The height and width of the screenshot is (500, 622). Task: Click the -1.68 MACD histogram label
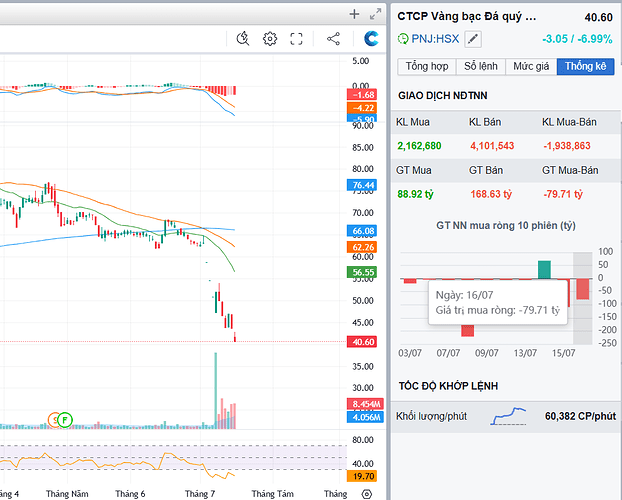click(362, 95)
